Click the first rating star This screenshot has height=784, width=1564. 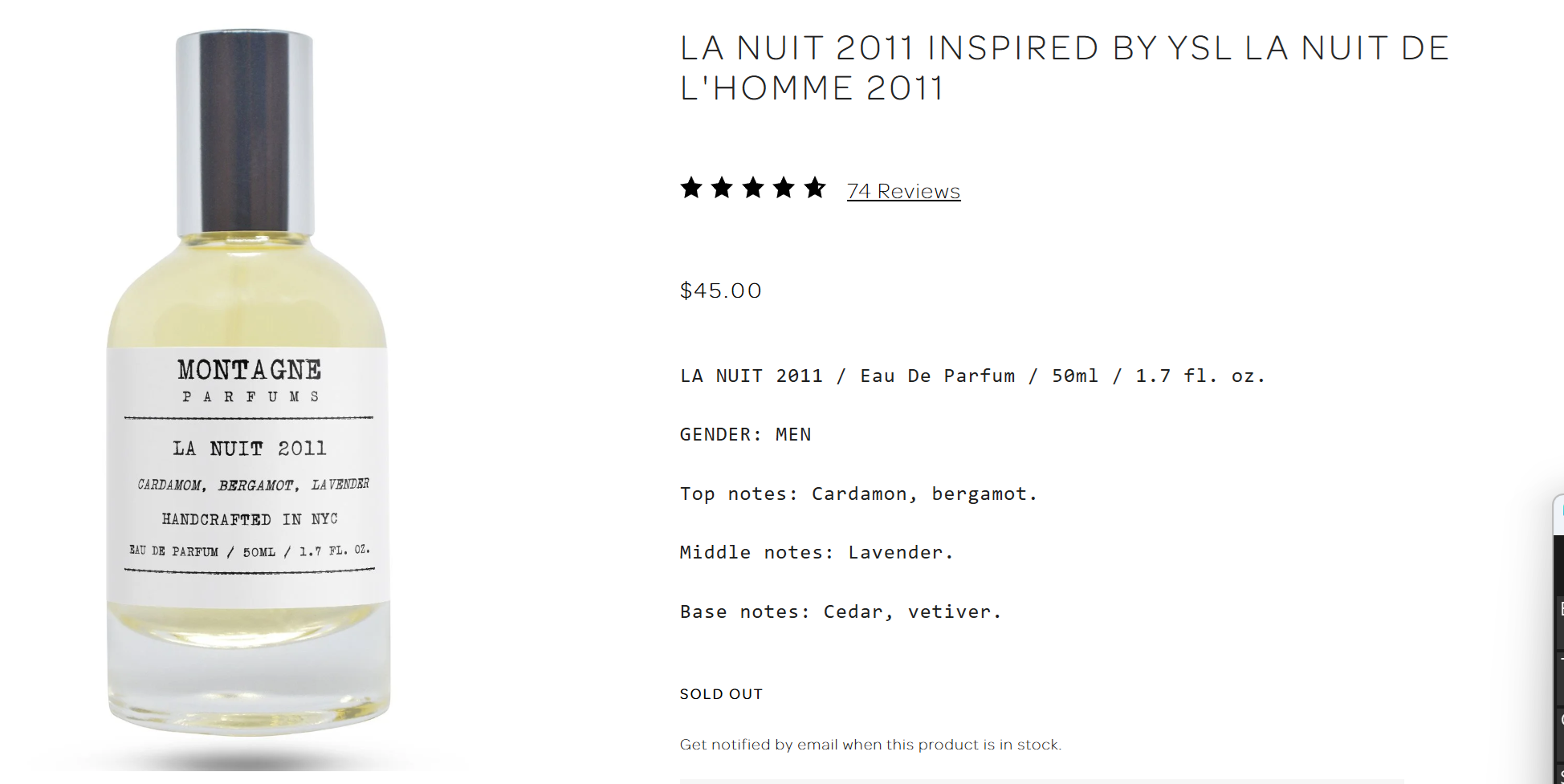[x=691, y=189]
